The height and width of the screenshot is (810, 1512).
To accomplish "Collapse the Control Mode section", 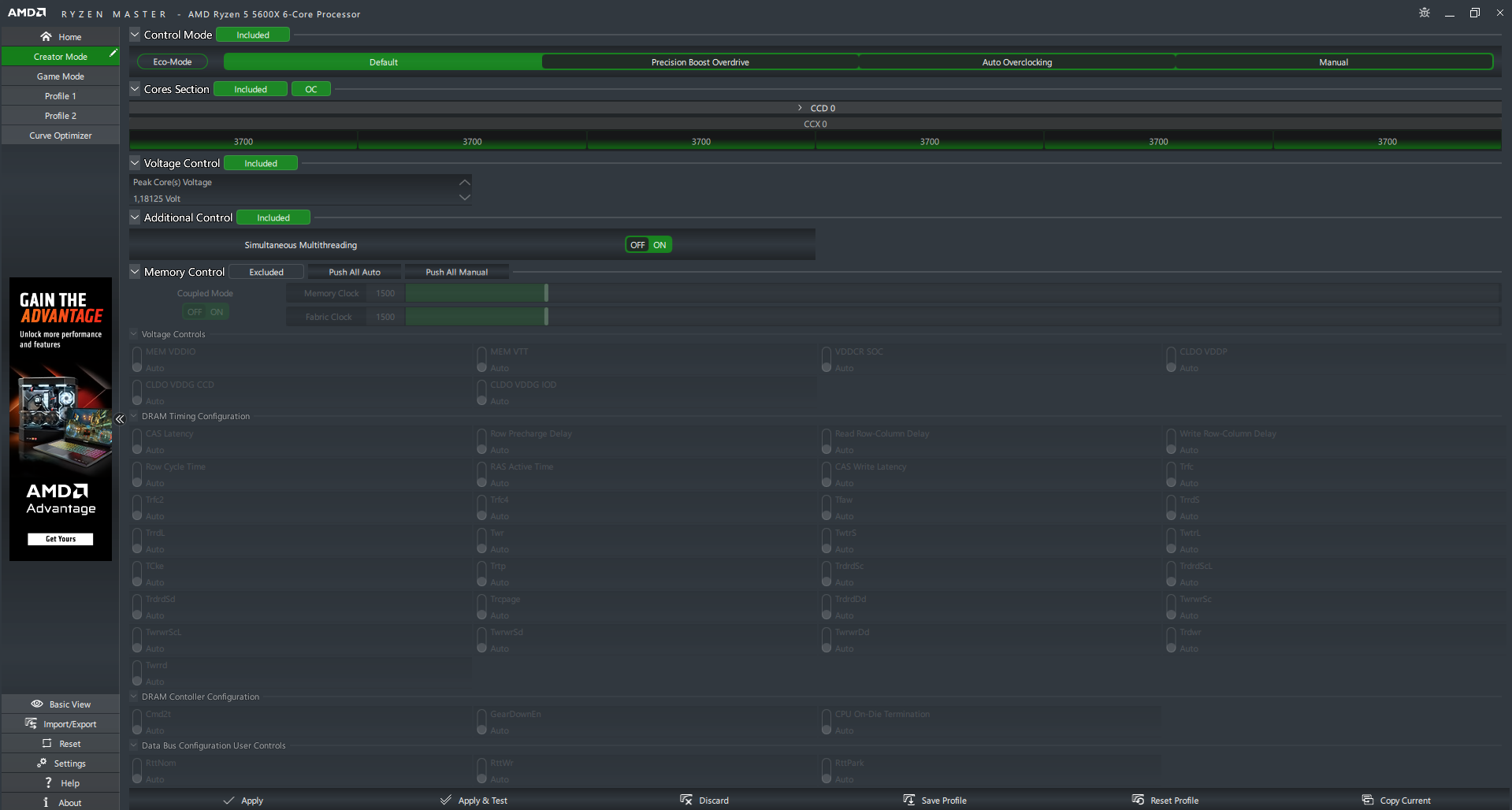I will point(135,34).
